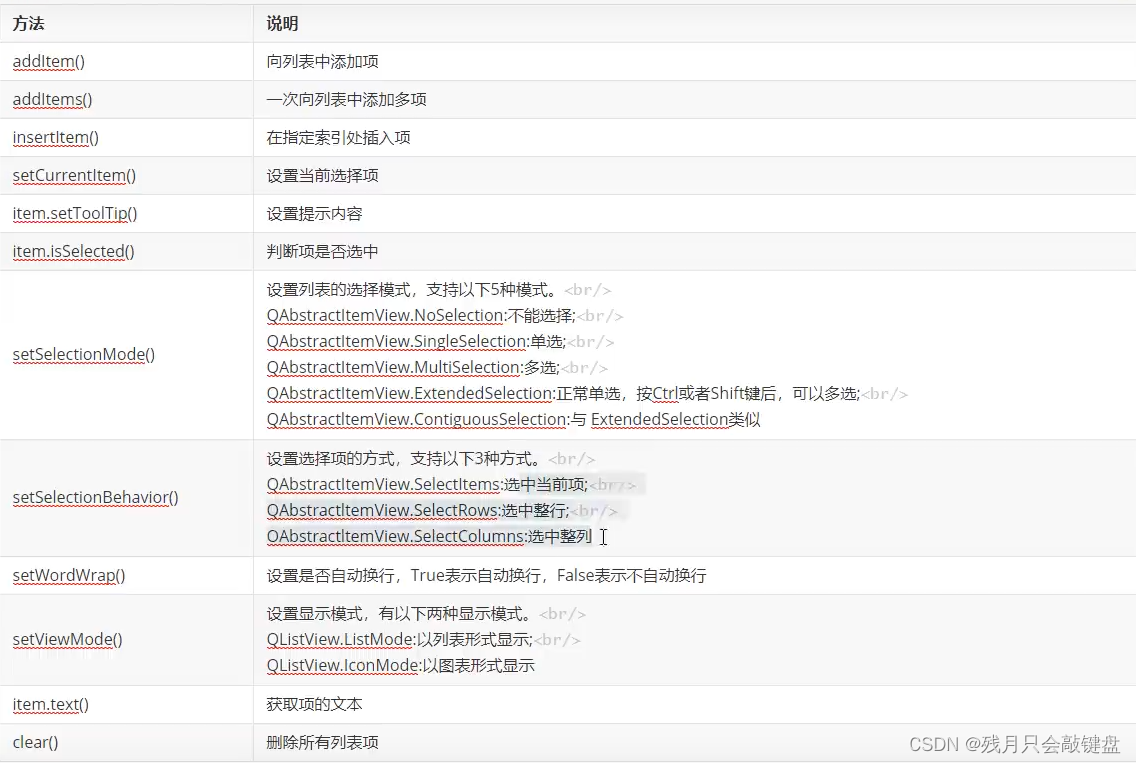Click description 删除所有列表项
Viewport: 1136px width, 763px height.
pyautogui.click(x=322, y=743)
